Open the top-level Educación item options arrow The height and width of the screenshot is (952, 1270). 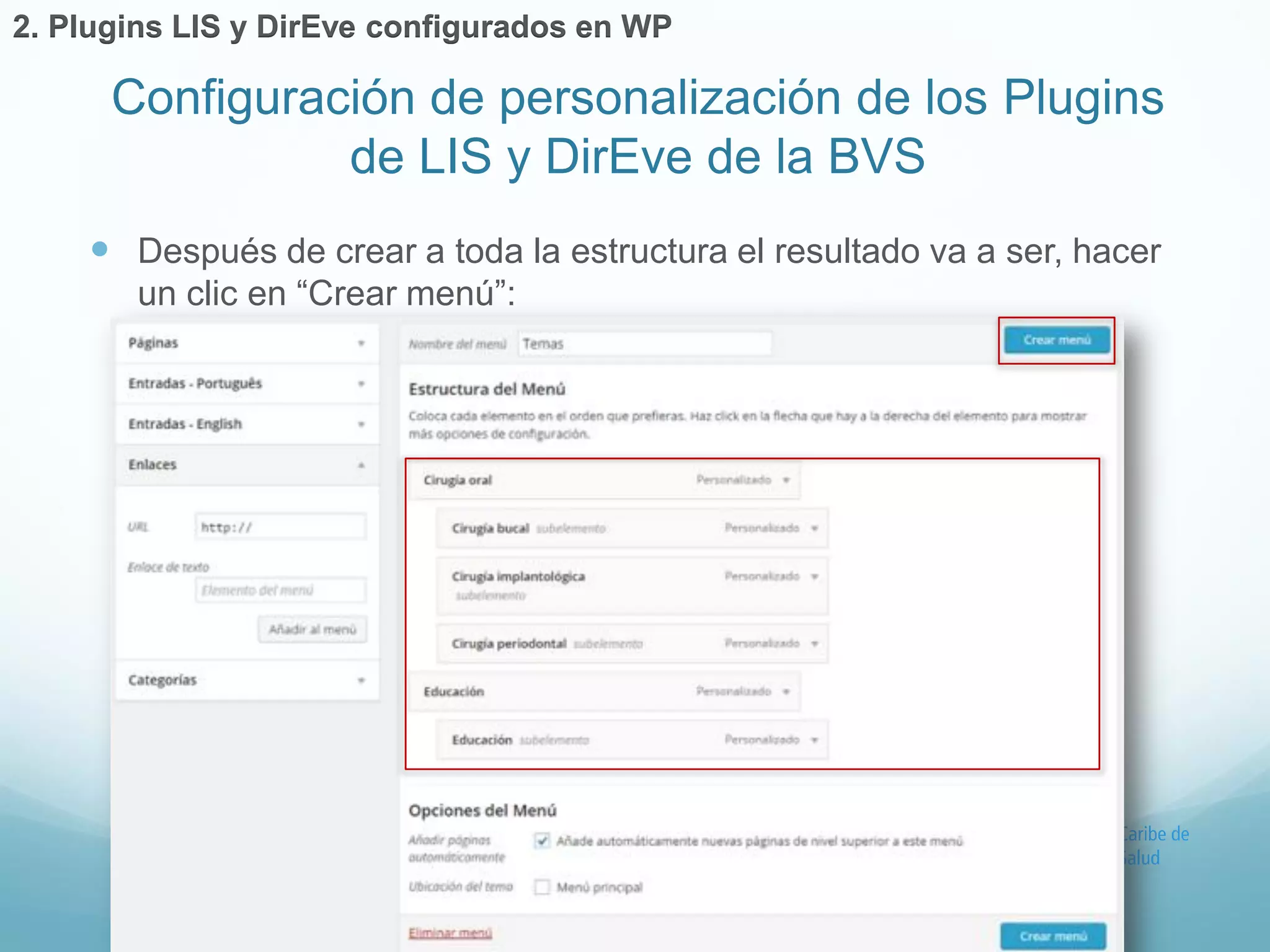pos(786,692)
